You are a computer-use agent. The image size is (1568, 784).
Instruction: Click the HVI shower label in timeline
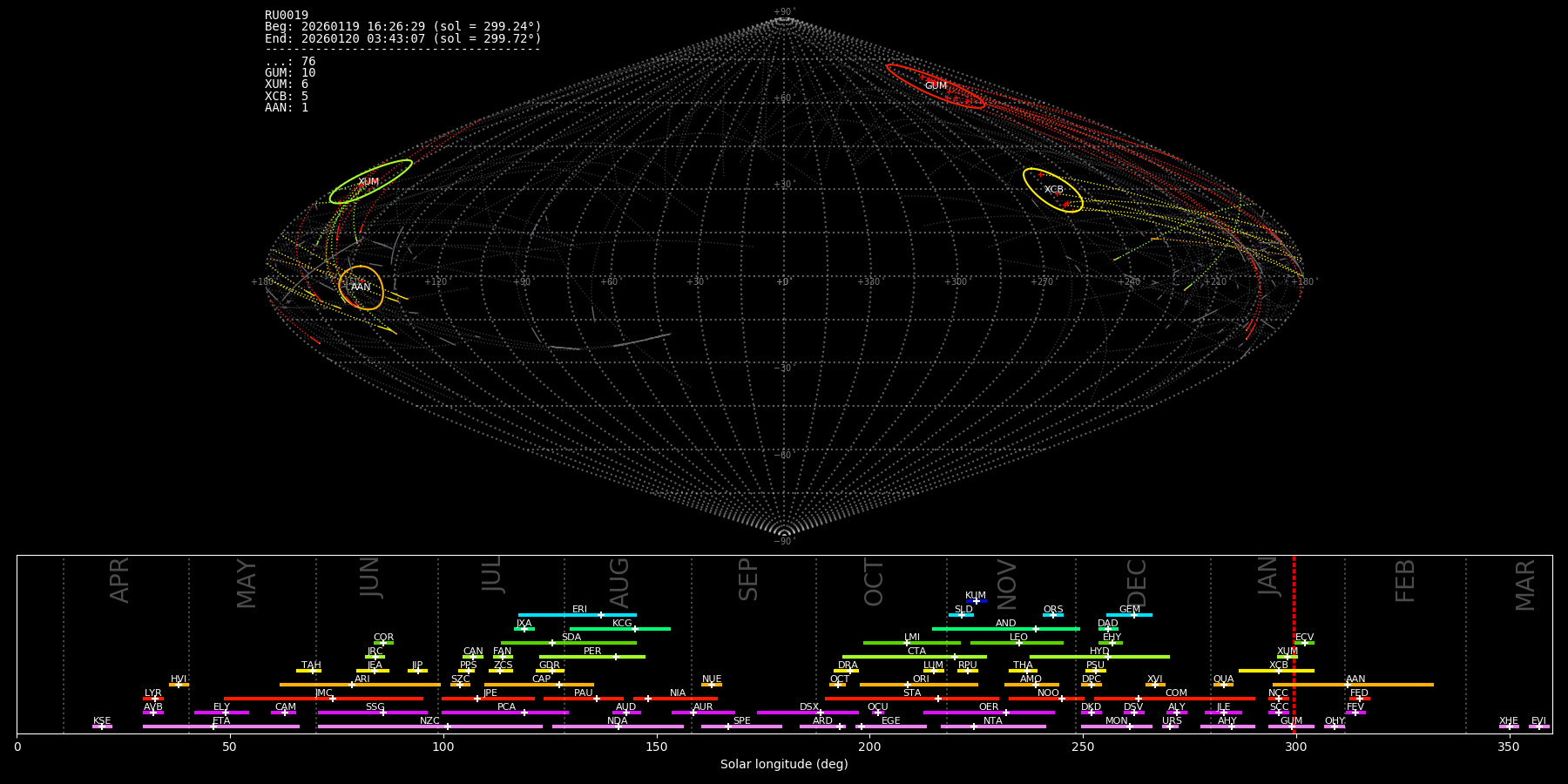click(179, 679)
